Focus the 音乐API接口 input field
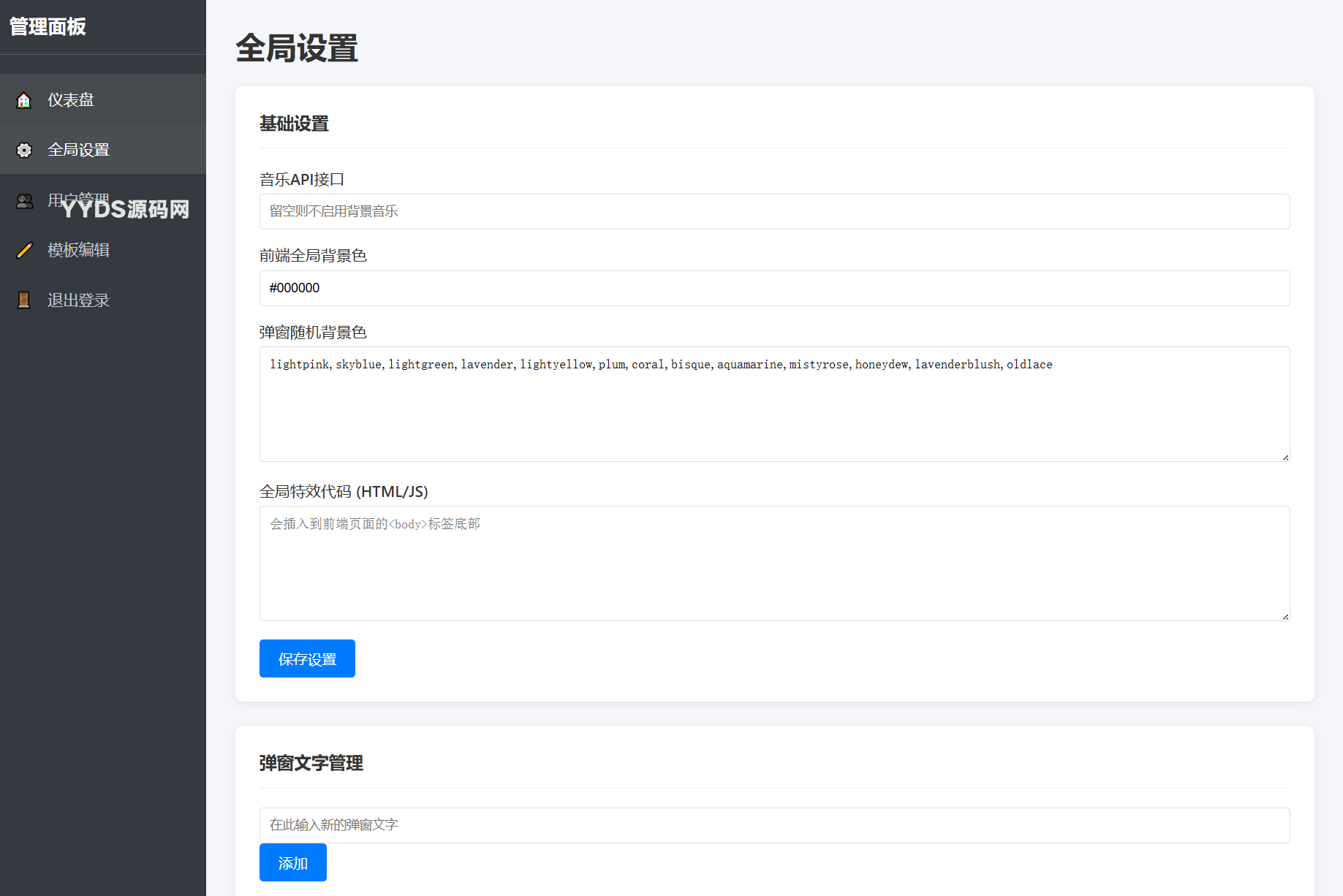This screenshot has width=1343, height=896. 774,212
